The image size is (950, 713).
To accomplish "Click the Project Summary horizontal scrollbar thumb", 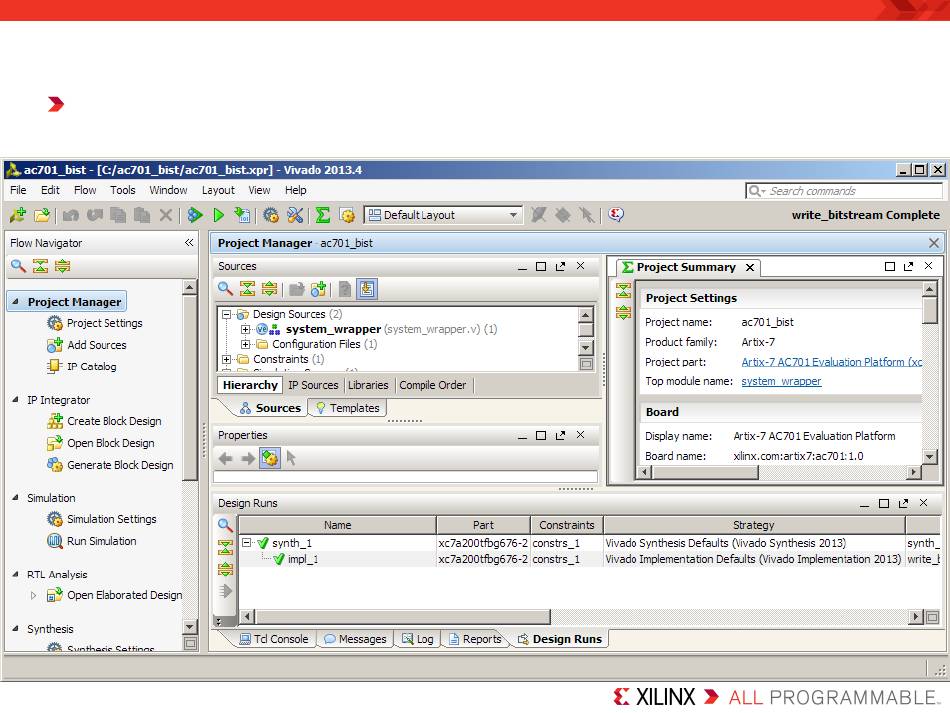I will pos(705,472).
